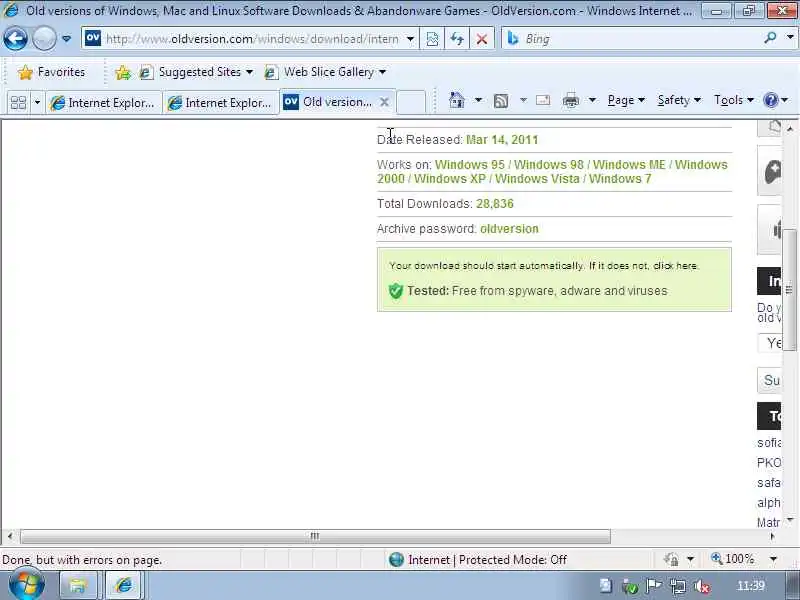Expand Print options dropdown arrow
Image resolution: width=800 pixels, height=600 pixels.
click(592, 100)
